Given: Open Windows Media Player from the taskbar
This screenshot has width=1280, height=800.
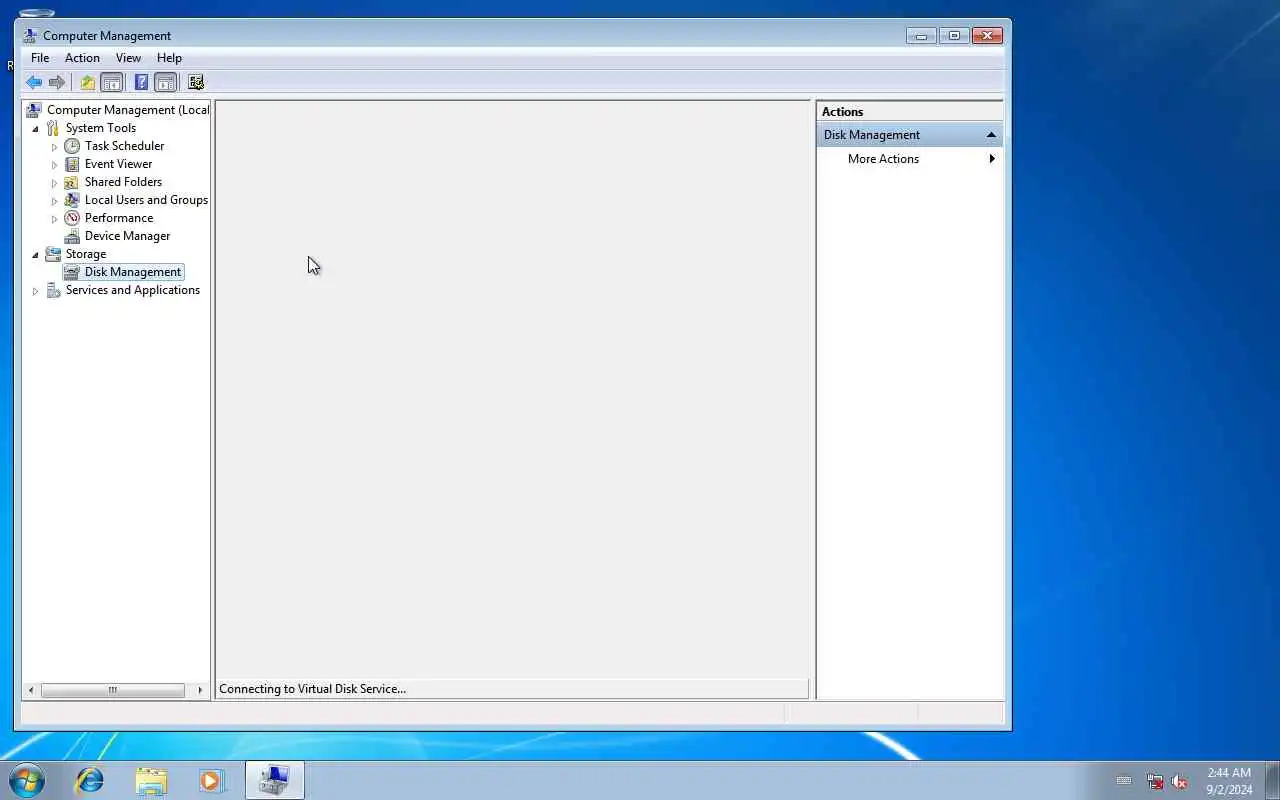Looking at the screenshot, I should pos(211,780).
